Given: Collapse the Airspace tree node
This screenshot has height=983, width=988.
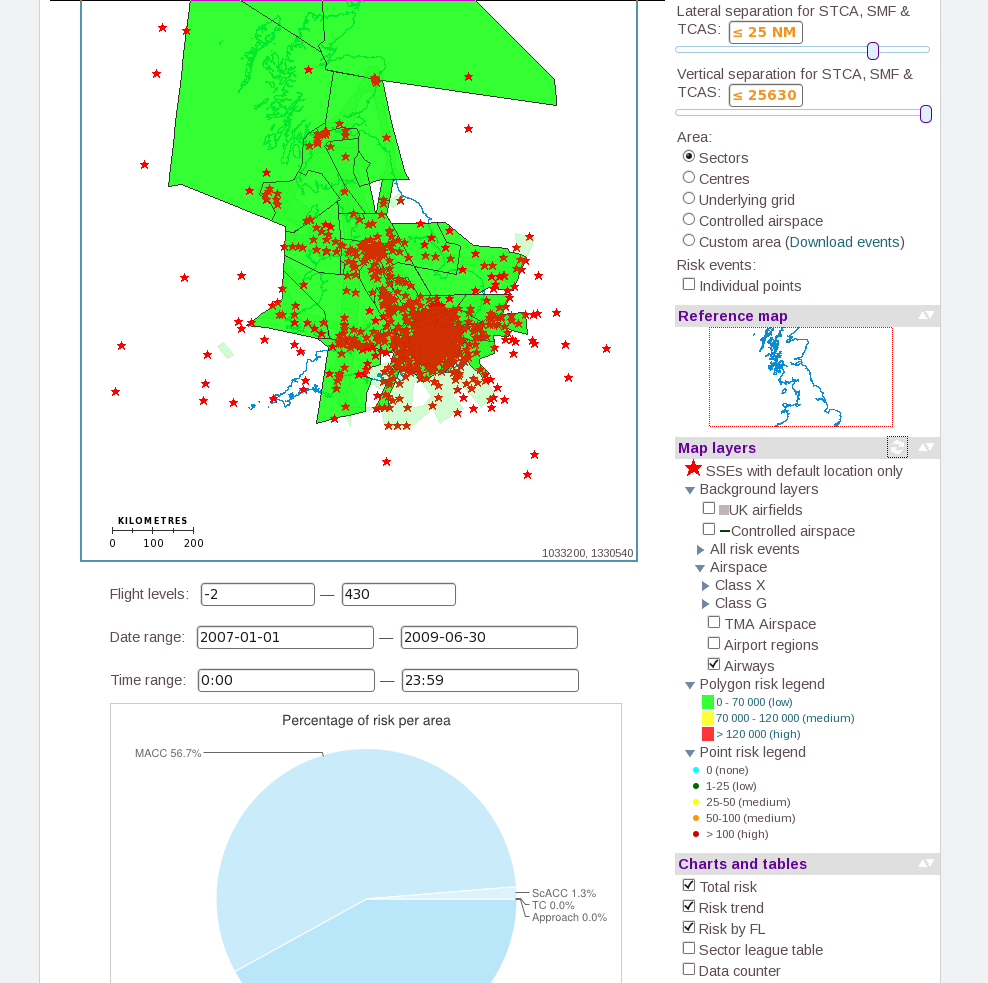Looking at the screenshot, I should click(x=699, y=568).
